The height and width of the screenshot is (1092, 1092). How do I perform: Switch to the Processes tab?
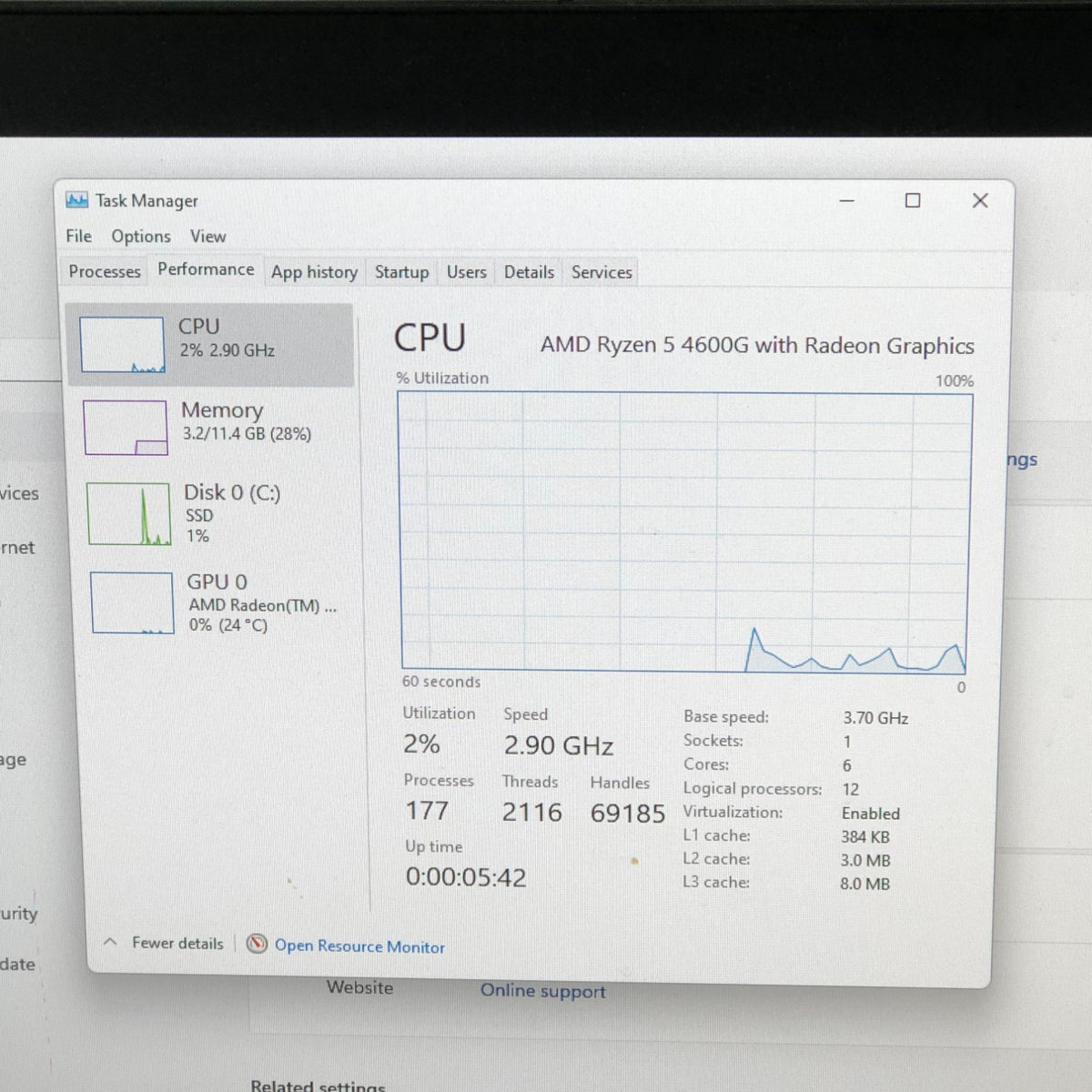105,271
